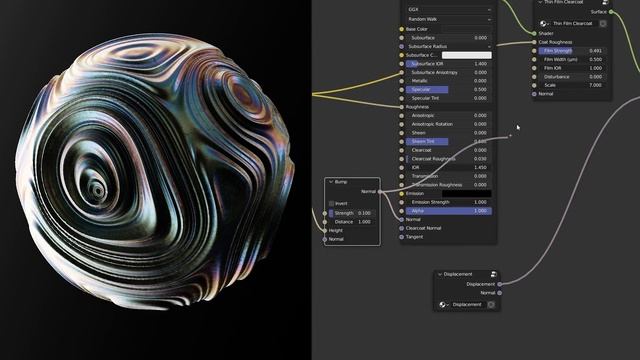Collapse the Displacement node

pos(440,274)
